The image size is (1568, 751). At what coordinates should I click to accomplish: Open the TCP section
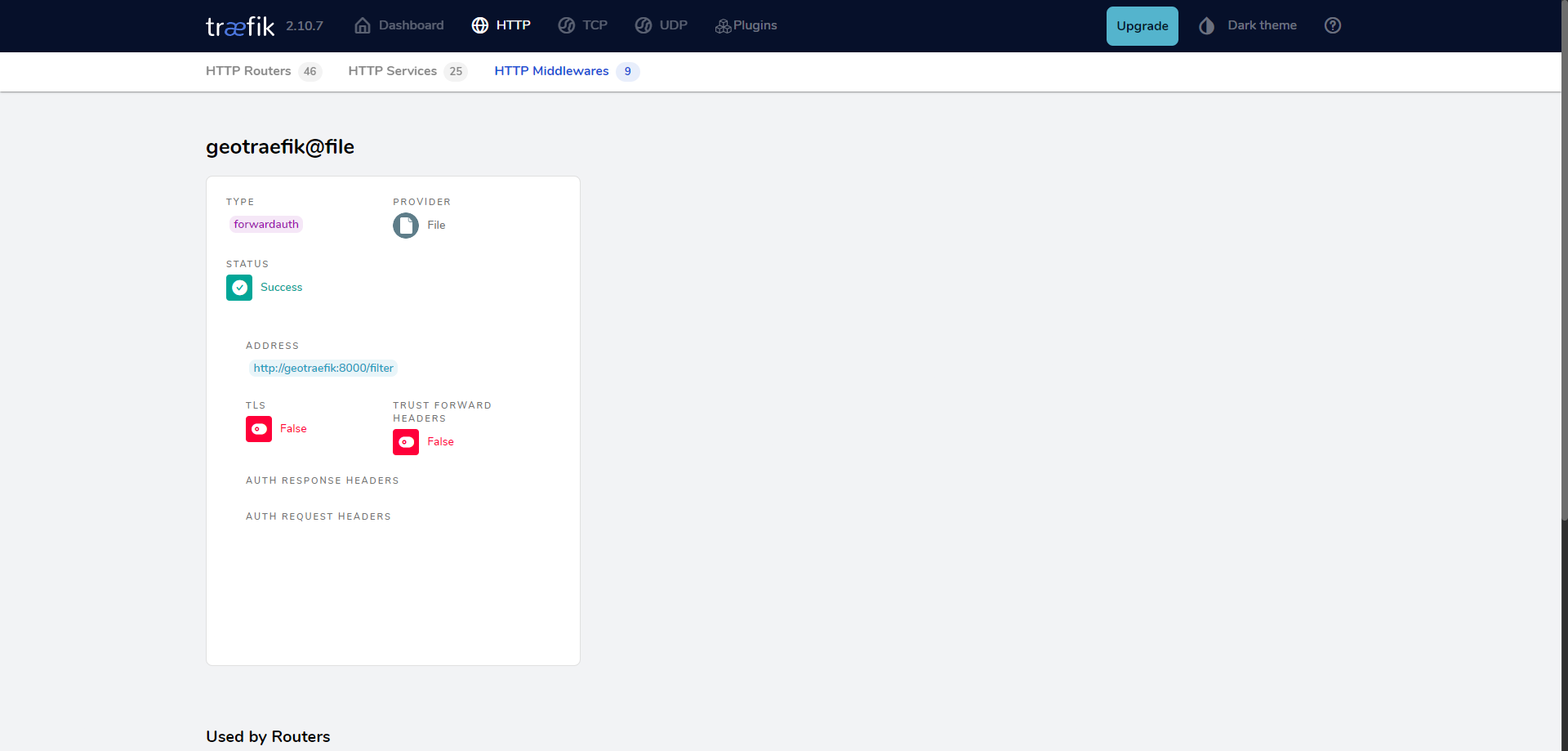(x=583, y=25)
